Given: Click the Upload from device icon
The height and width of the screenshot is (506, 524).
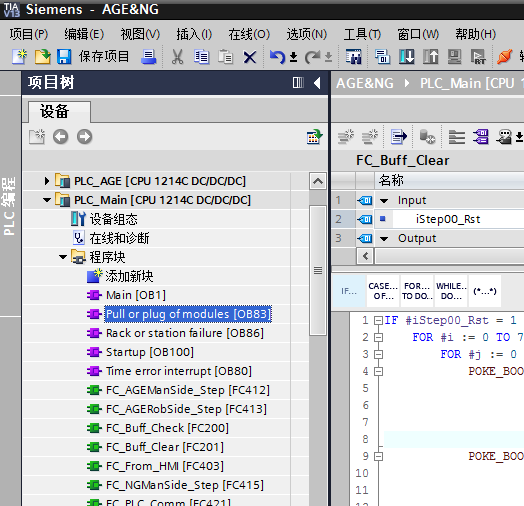Looking at the screenshot, I should coord(430,56).
